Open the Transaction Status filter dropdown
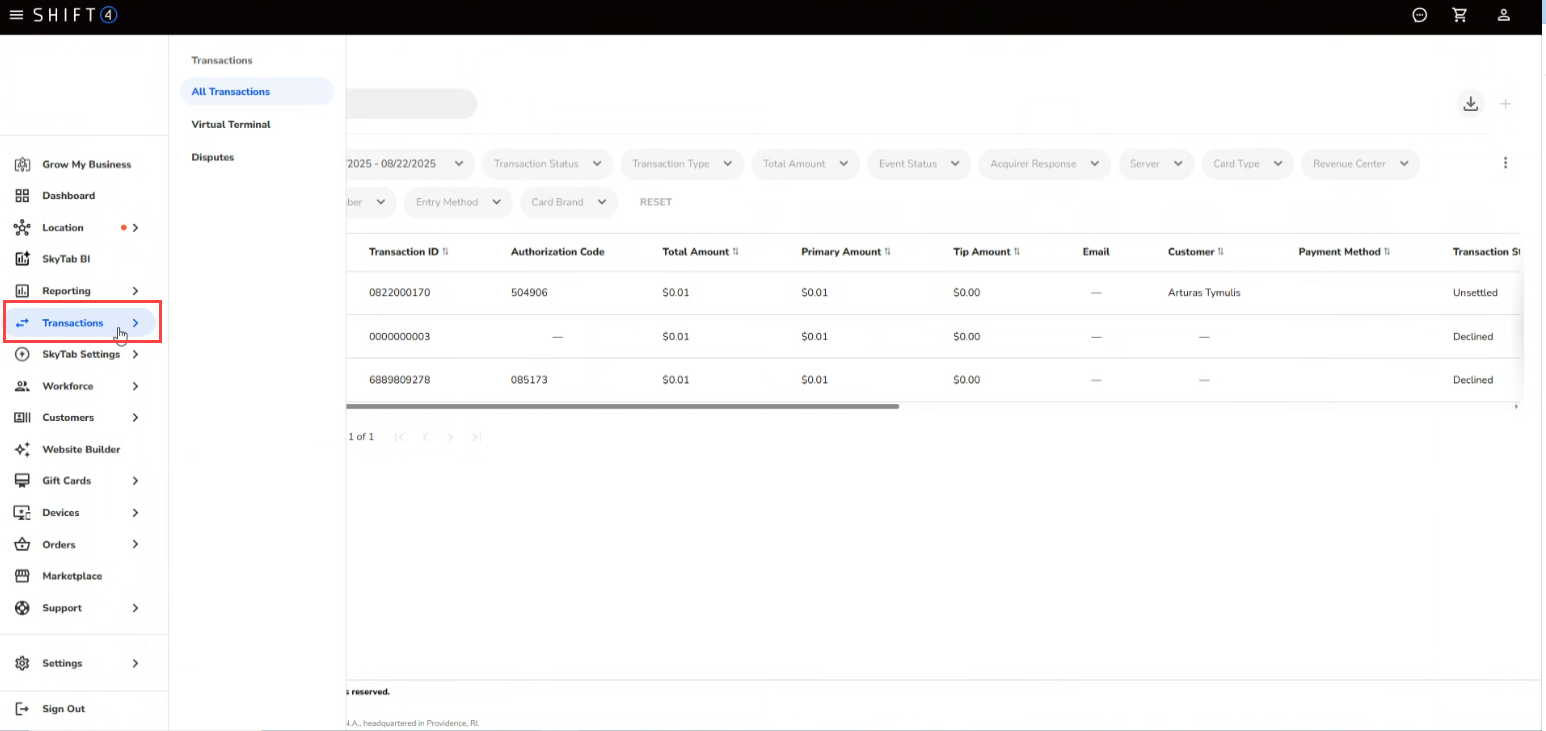This screenshot has width=1546, height=731. coord(547,164)
